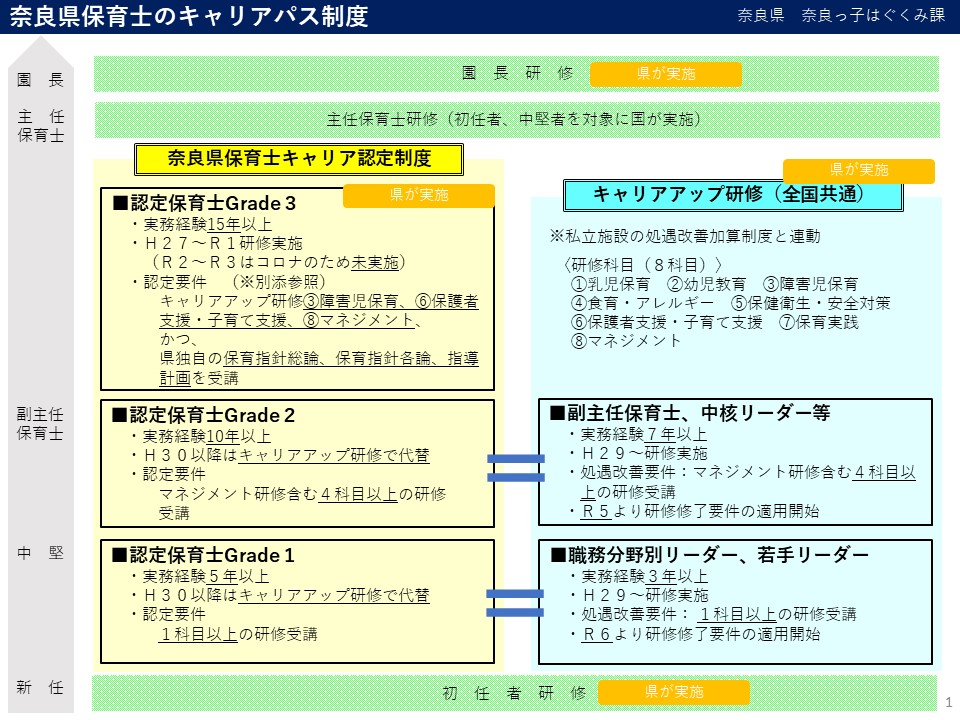Image resolution: width=960 pixels, height=720 pixels.
Task: Select the word かつ、in Grade 3
Action: [x=178, y=339]
